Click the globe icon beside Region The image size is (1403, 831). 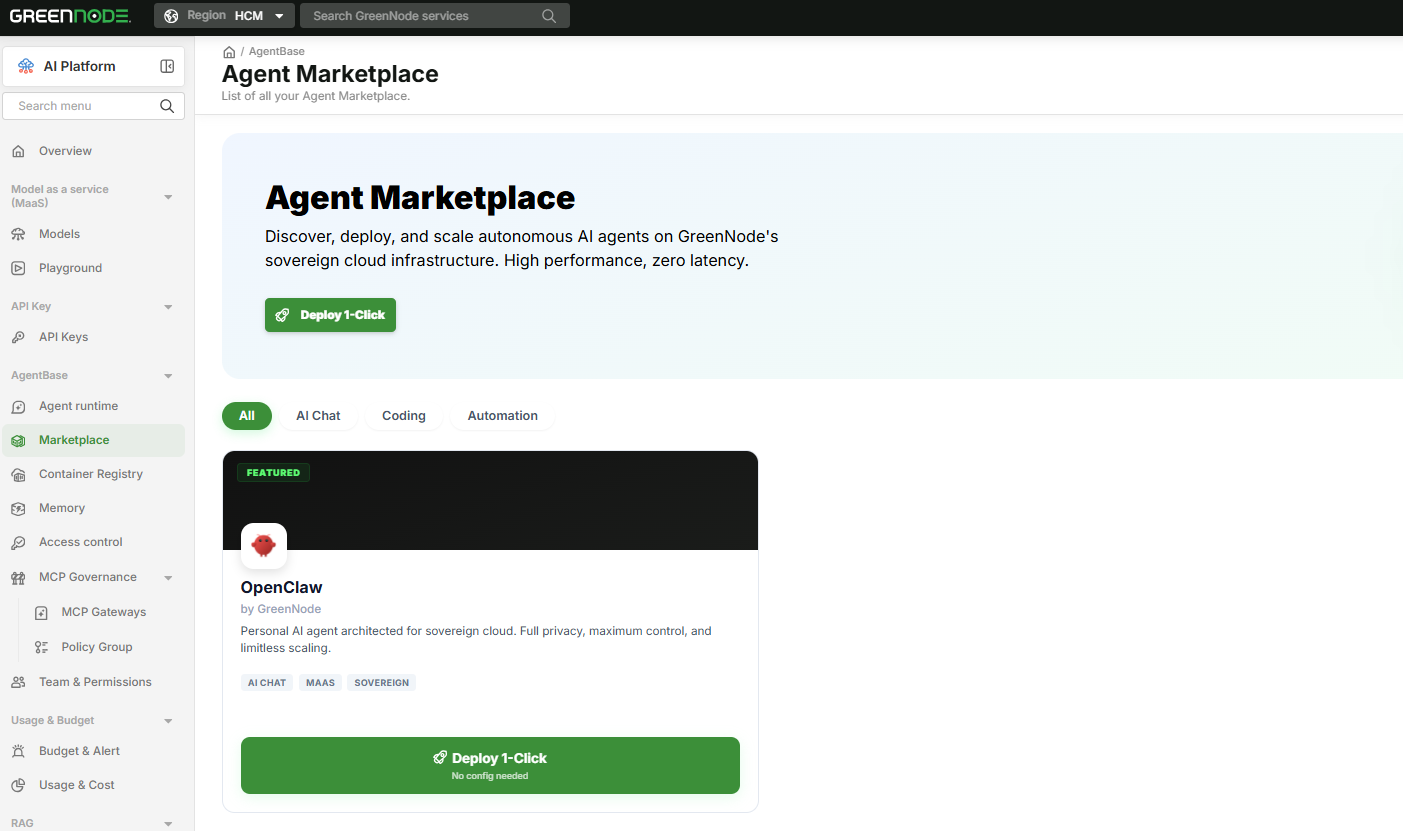pyautogui.click(x=171, y=16)
